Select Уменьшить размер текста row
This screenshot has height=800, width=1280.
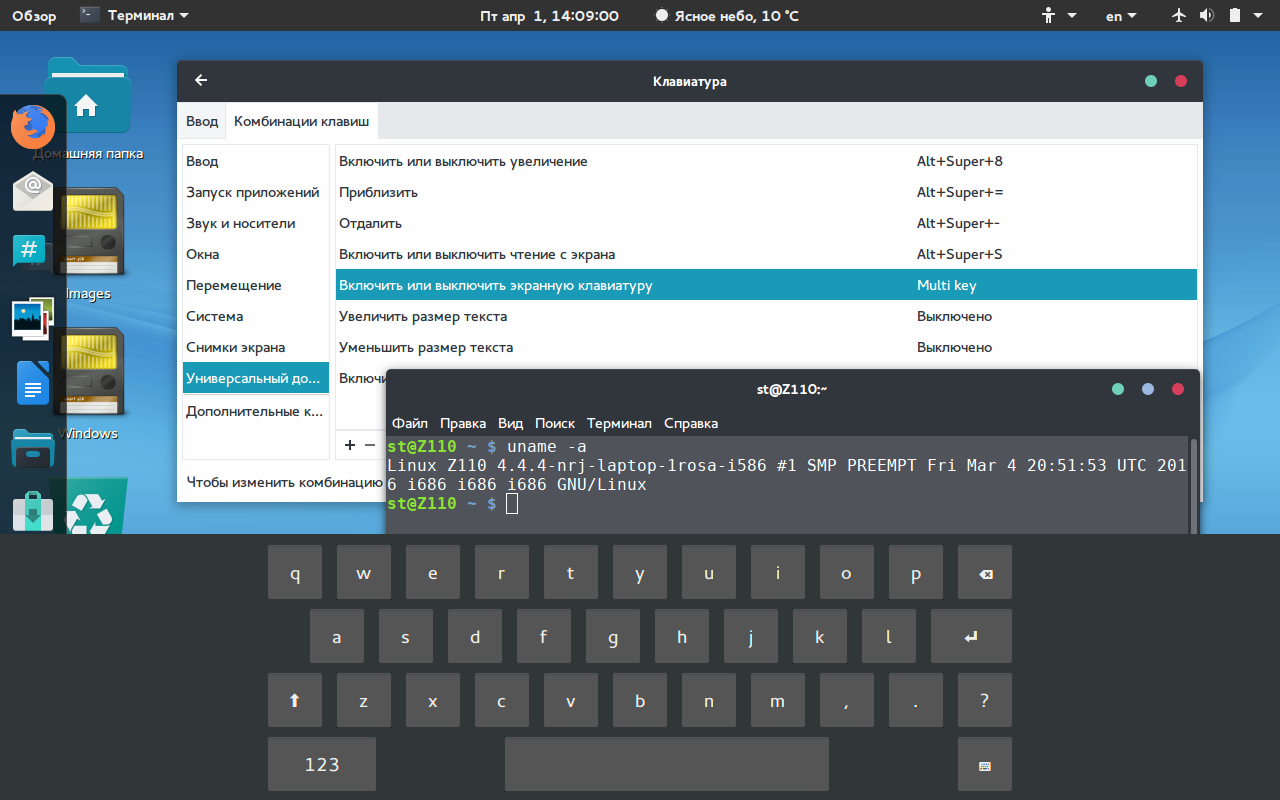[x=766, y=347]
